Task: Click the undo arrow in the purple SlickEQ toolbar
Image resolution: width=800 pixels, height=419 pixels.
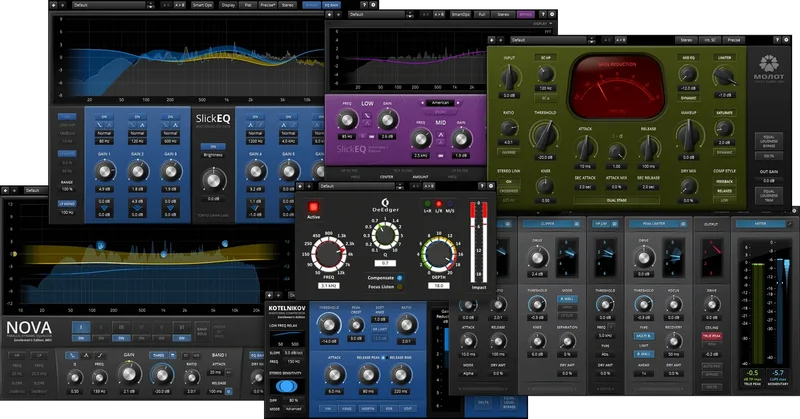Action: pyautogui.click(x=330, y=14)
